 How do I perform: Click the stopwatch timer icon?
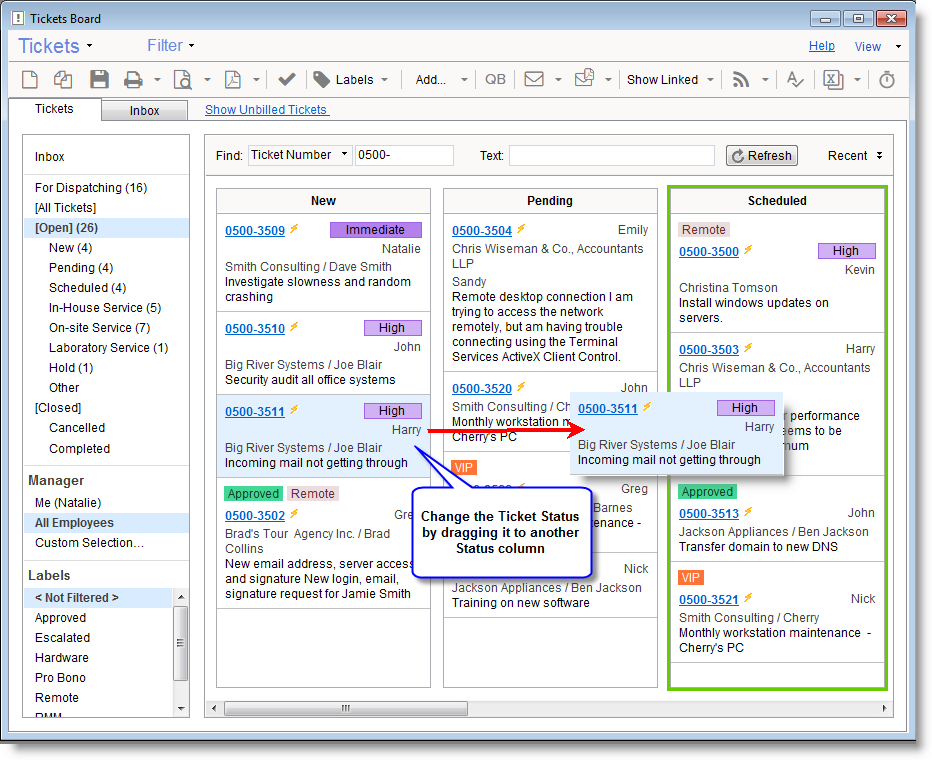tap(886, 80)
